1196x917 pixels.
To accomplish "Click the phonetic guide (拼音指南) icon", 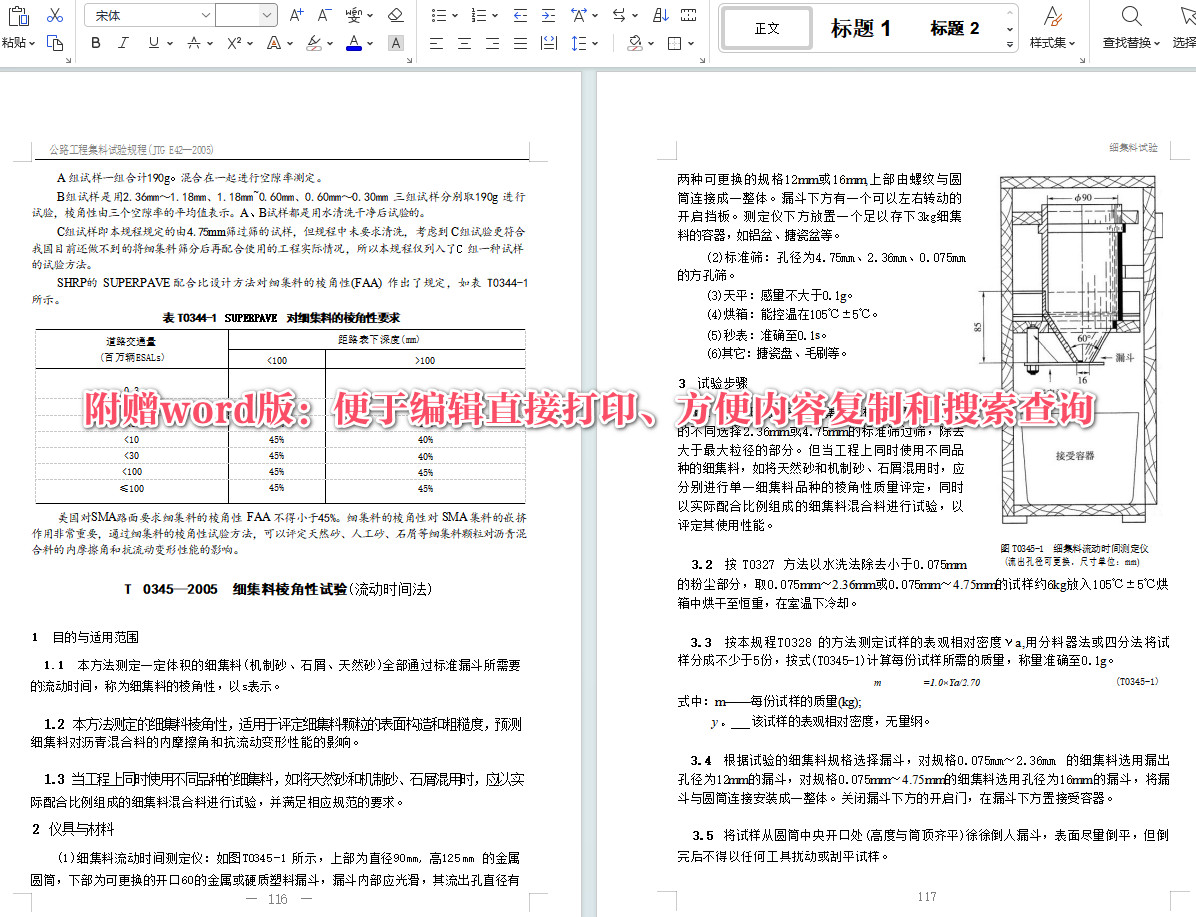I will click(353, 14).
